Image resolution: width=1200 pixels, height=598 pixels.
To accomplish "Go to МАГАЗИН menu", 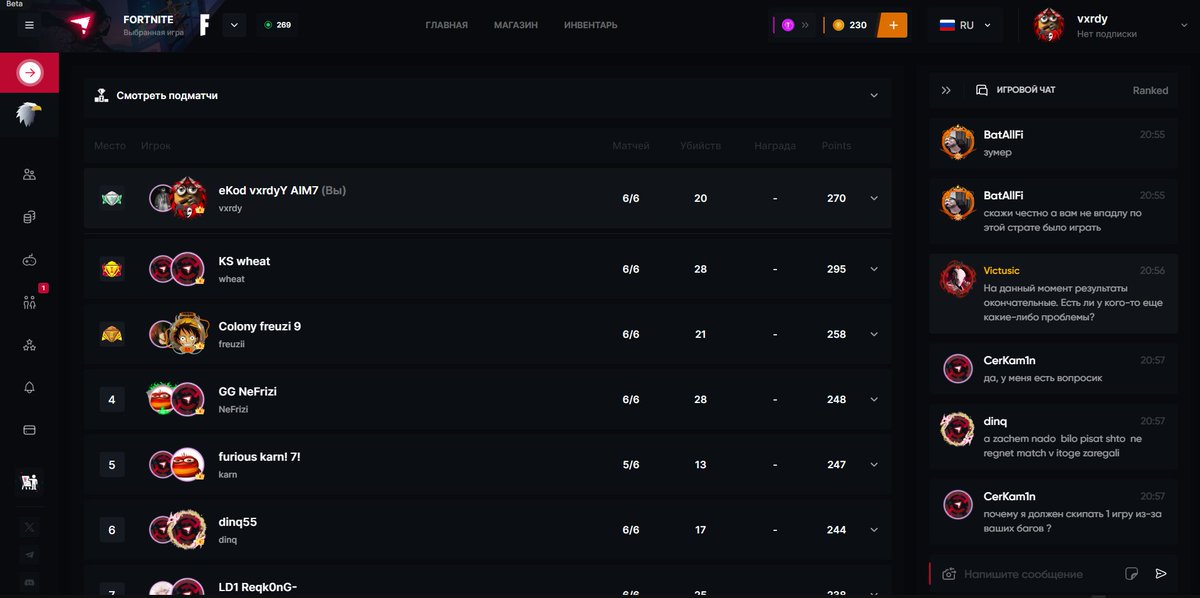I will tap(516, 25).
